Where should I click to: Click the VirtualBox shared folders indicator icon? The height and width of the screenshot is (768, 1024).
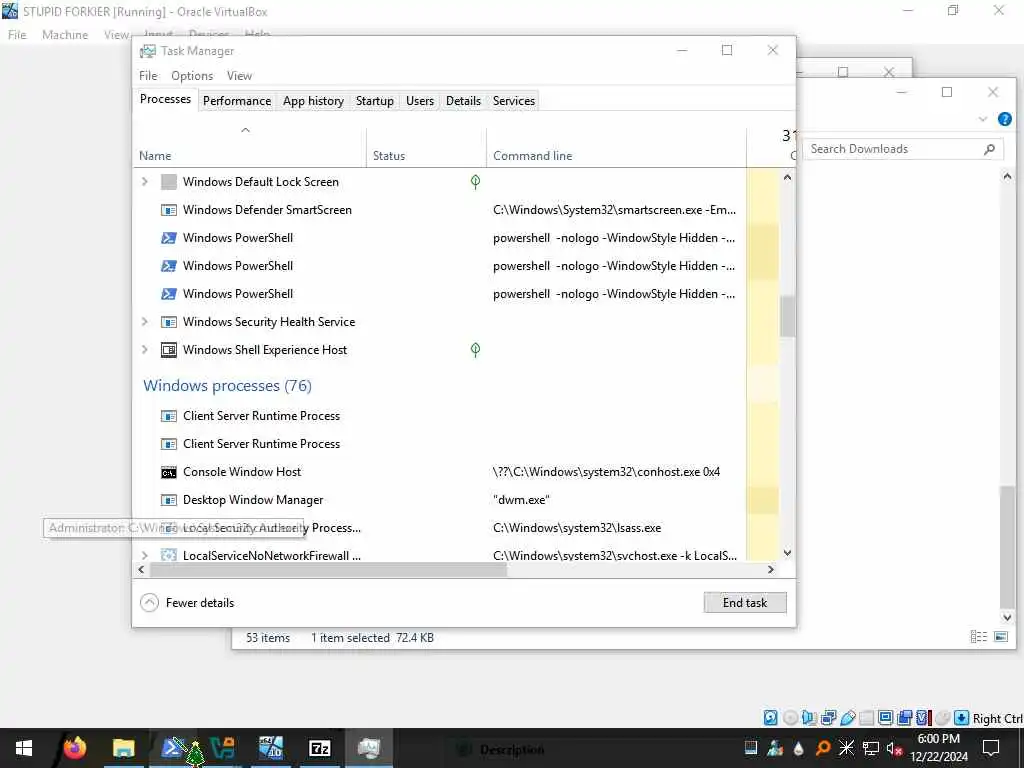(x=867, y=718)
